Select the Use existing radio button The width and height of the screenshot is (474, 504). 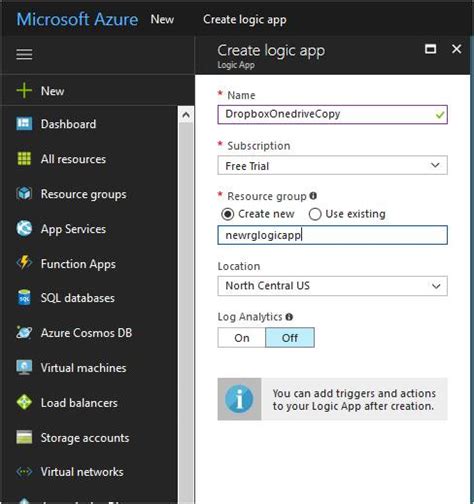tap(315, 214)
